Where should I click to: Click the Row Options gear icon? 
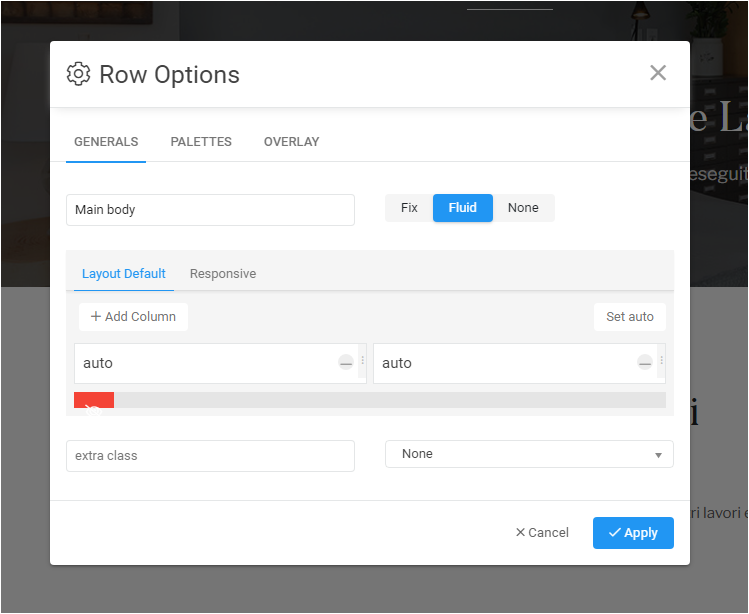point(78,74)
